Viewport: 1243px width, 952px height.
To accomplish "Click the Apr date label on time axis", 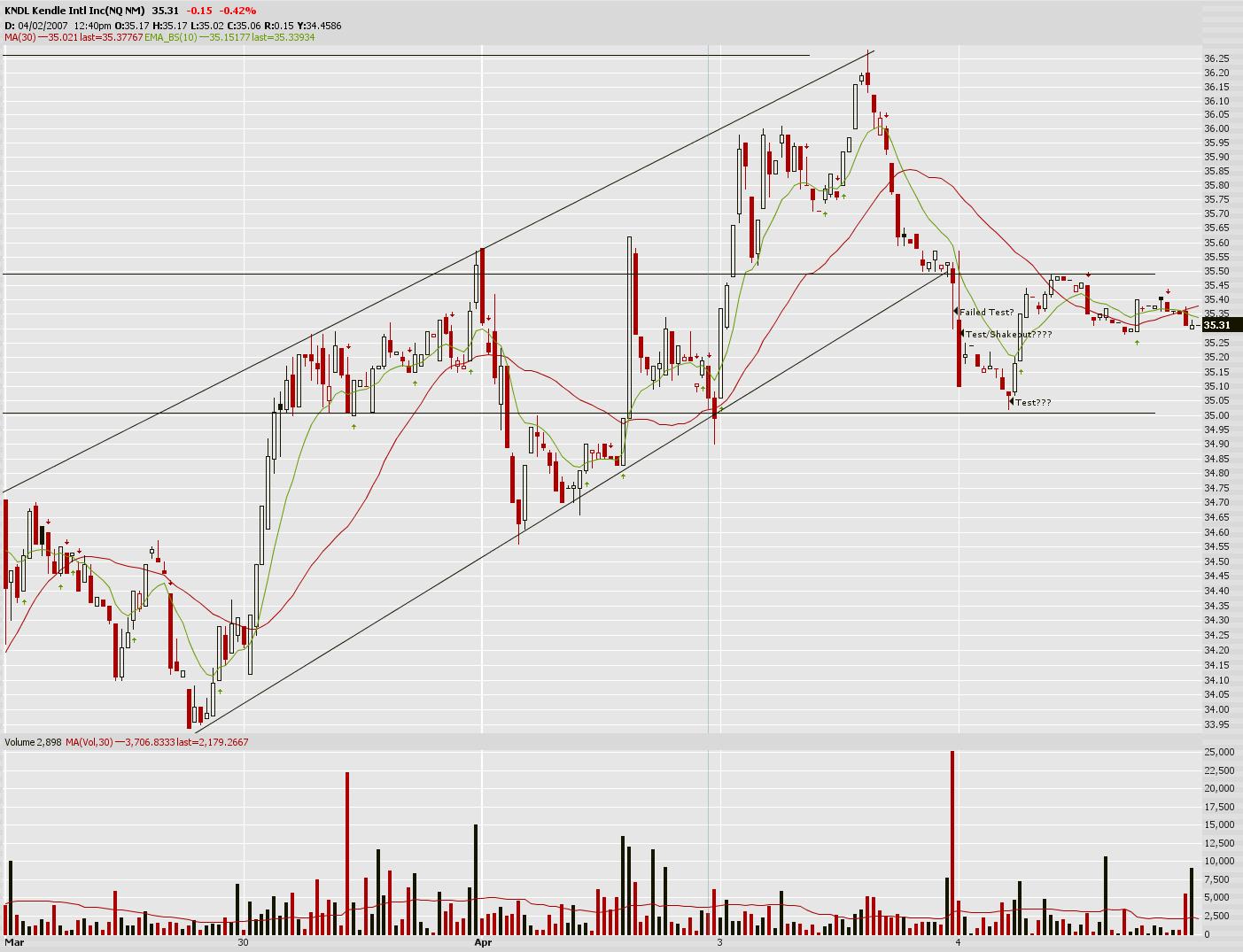I will click(483, 943).
